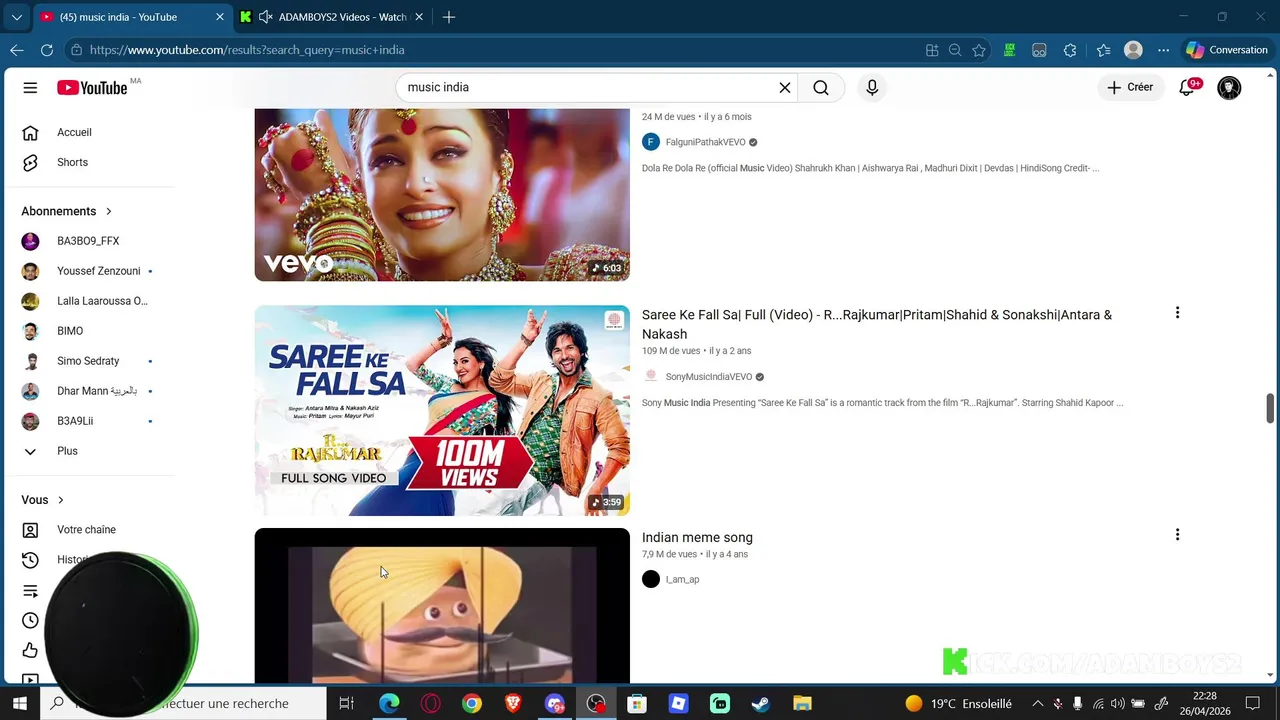Viewport: 1280px width, 720px height.
Task: Open Windows Start menu
Action: (x=19, y=704)
